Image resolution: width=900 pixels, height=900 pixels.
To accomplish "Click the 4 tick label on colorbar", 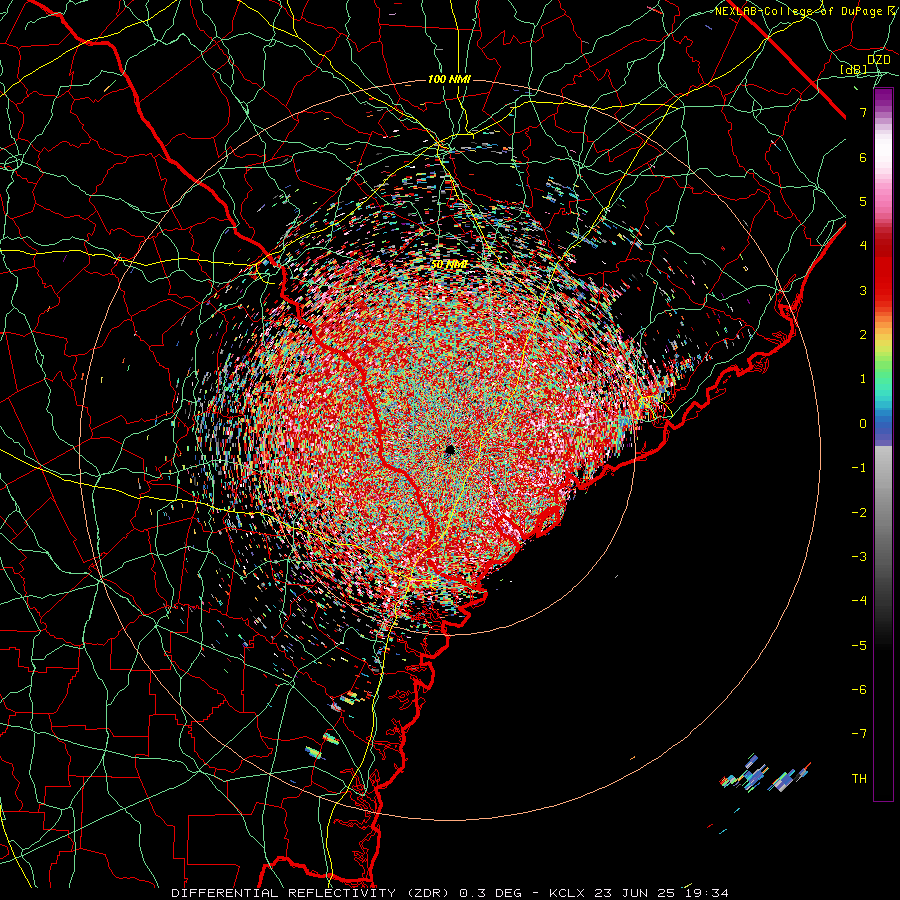I will click(863, 246).
